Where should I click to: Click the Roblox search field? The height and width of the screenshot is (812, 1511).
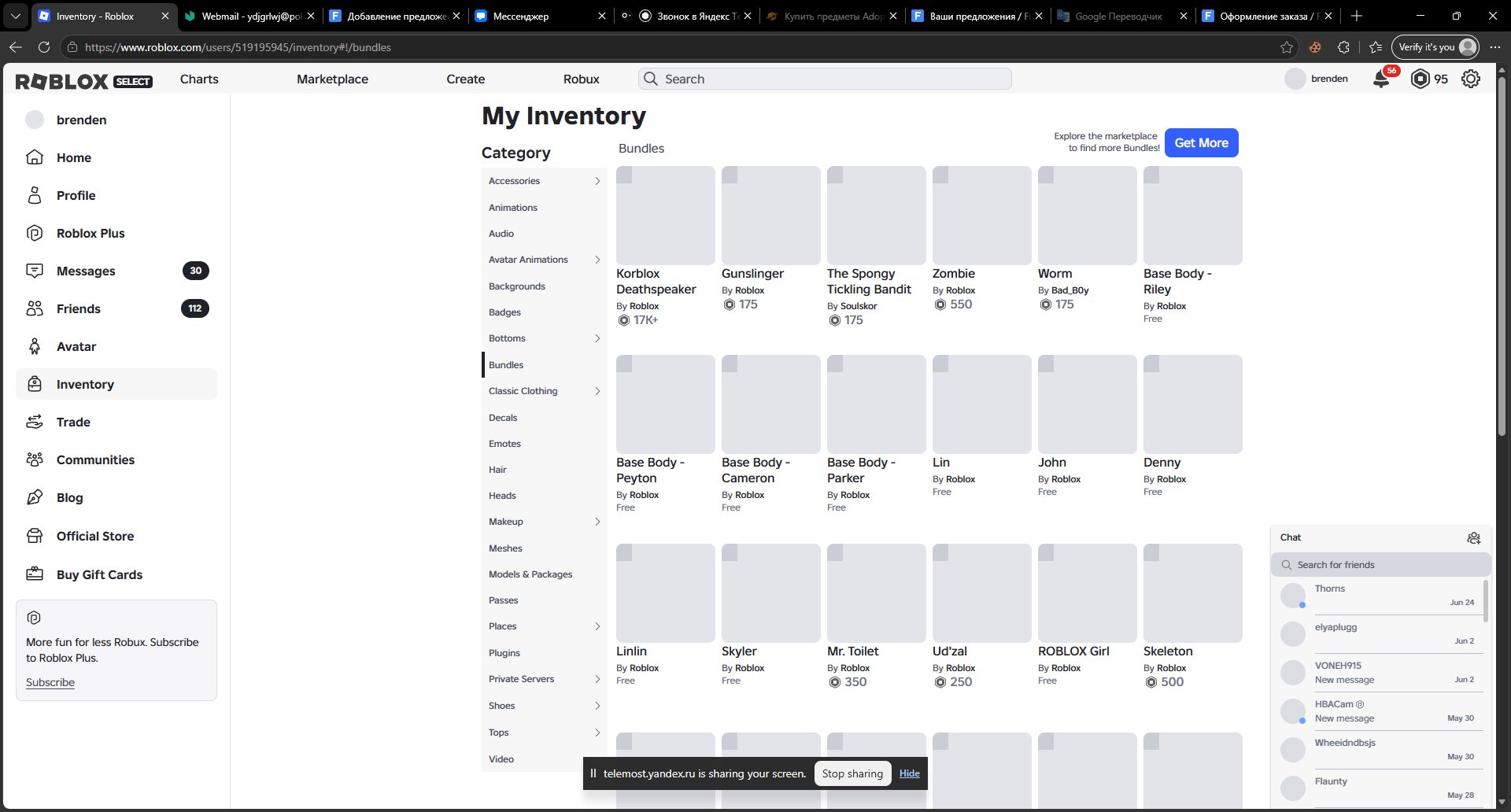coord(825,79)
